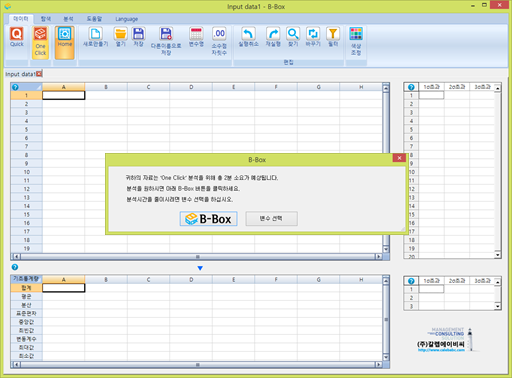Open a file using the folder icon
The width and height of the screenshot is (512, 378).
click(x=120, y=37)
